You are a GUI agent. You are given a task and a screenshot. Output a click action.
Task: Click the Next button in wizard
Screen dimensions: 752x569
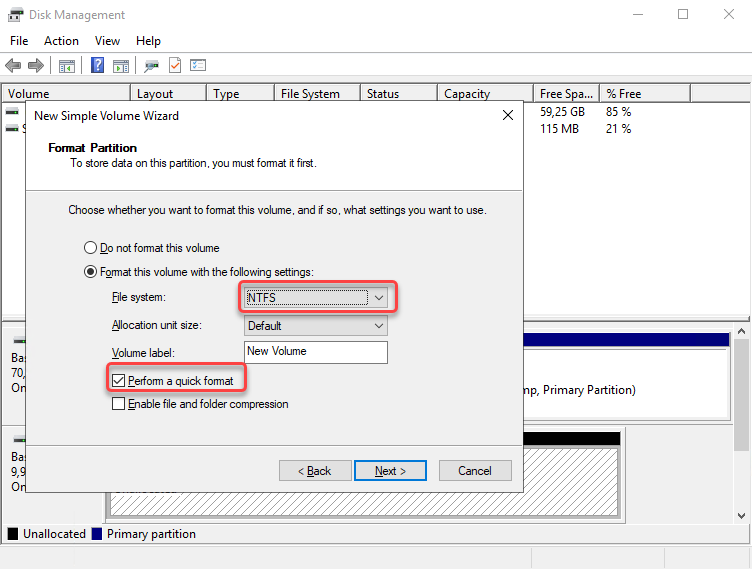click(x=390, y=471)
